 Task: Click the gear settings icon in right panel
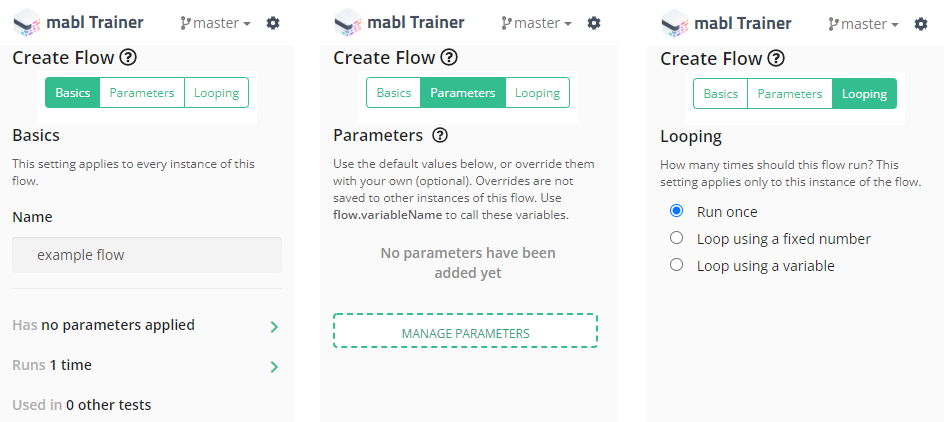click(921, 23)
